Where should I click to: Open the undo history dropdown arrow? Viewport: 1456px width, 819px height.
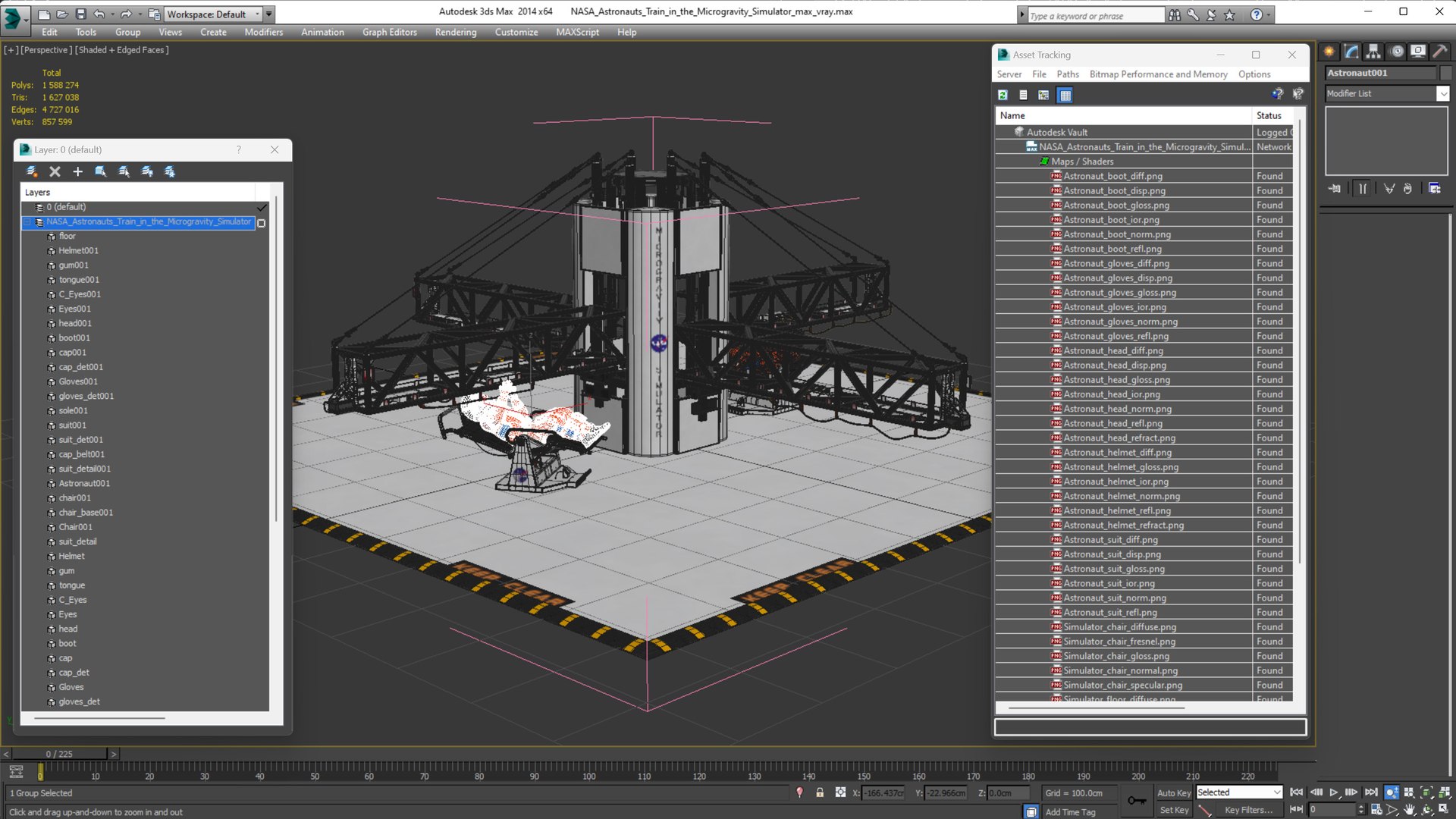click(x=112, y=14)
